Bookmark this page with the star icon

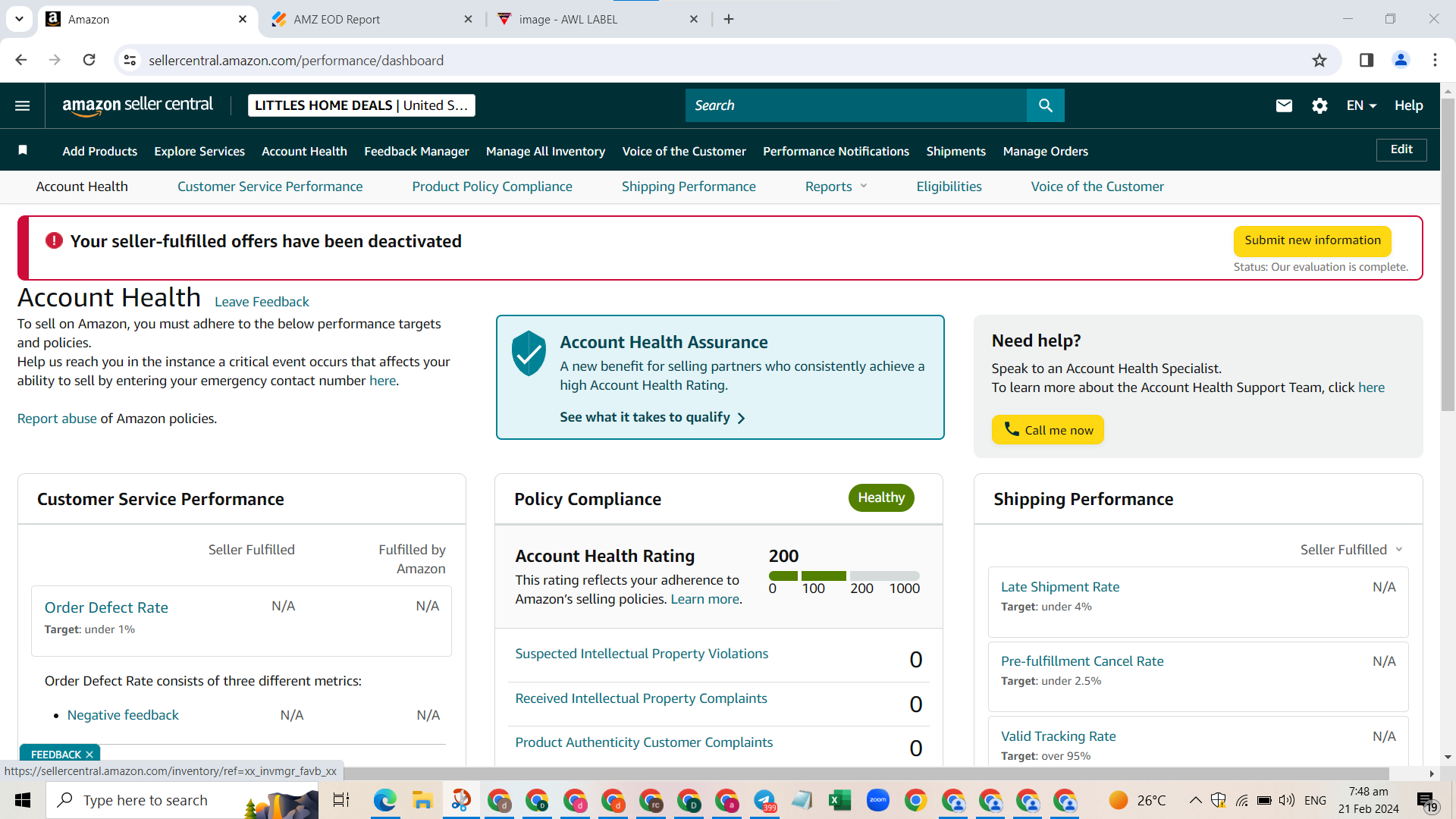click(1319, 60)
